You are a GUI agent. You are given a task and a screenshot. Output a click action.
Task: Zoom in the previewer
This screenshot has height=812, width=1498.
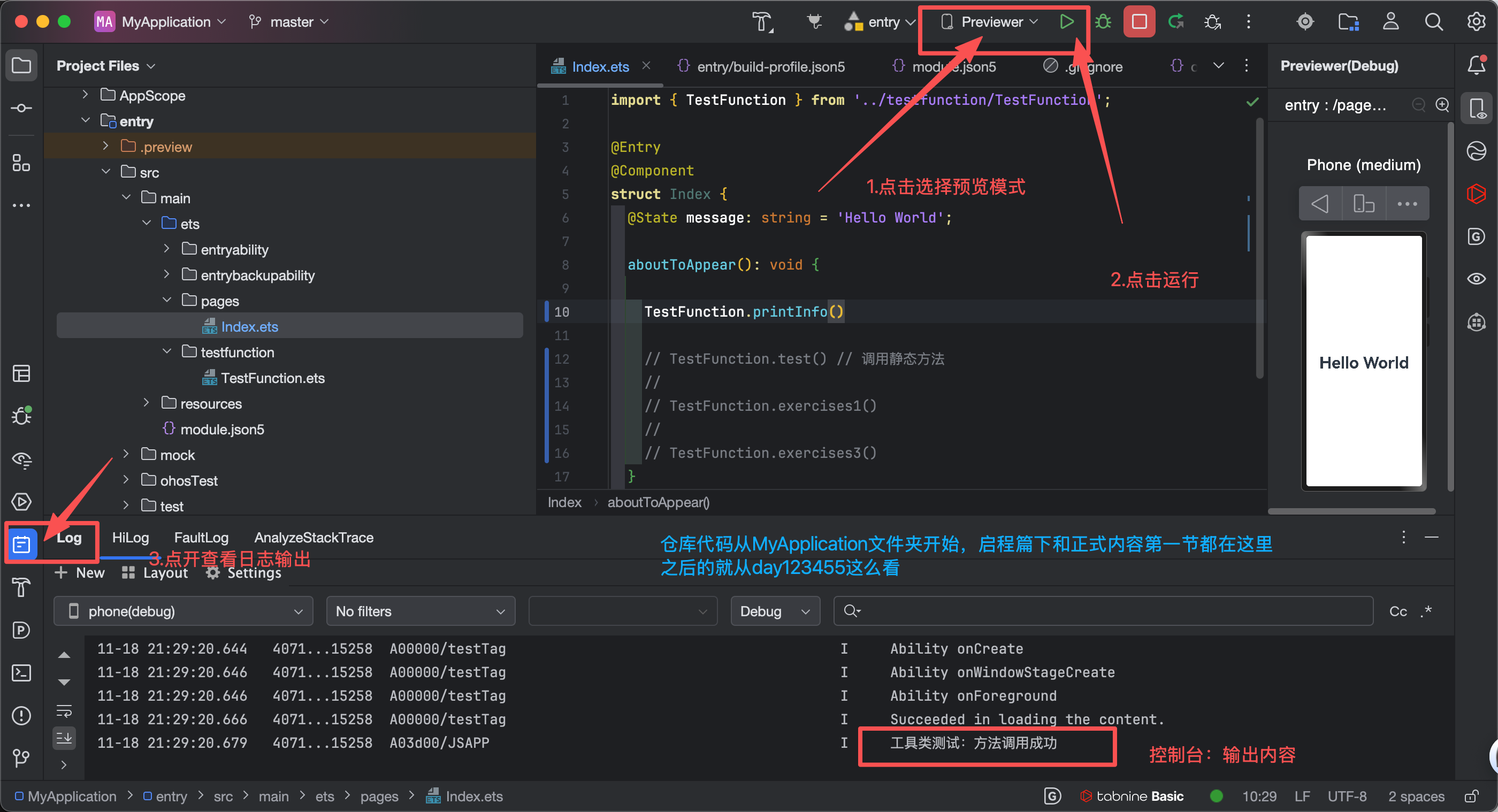(x=1442, y=105)
